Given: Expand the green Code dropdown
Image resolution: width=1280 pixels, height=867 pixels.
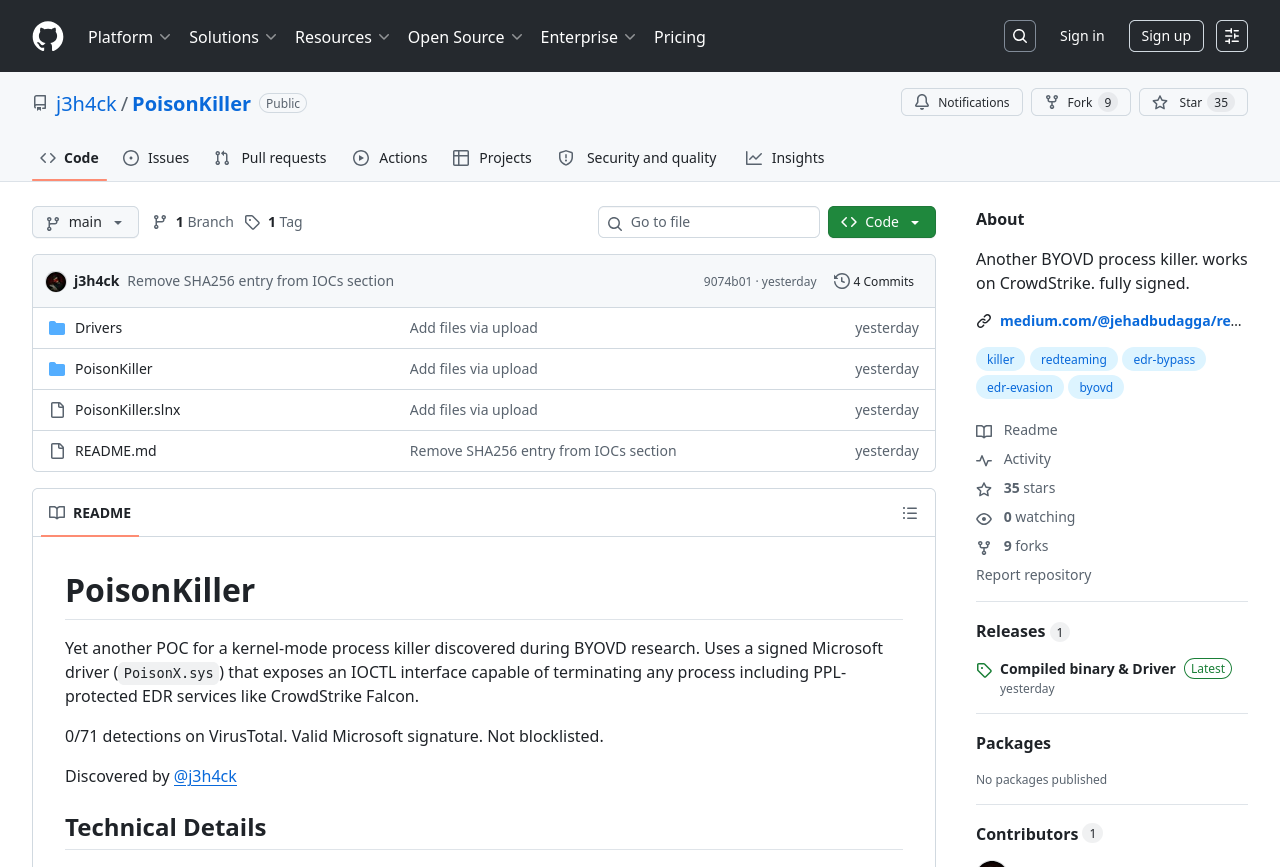Looking at the screenshot, I should [x=881, y=222].
